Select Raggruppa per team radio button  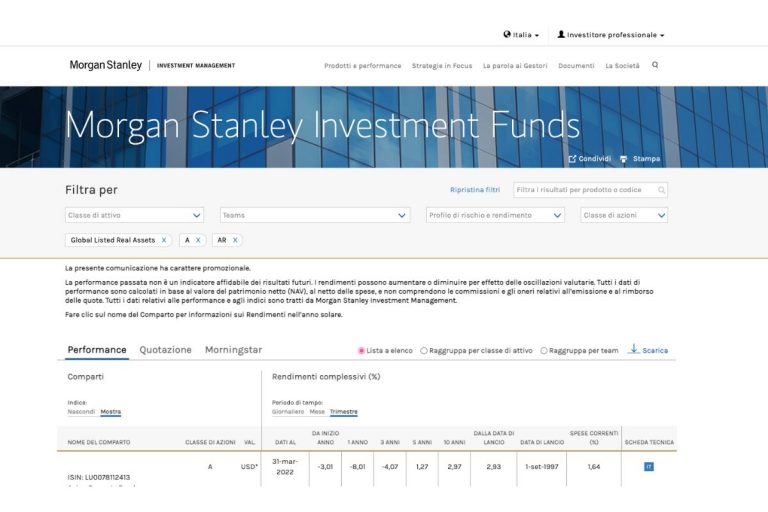(544, 351)
